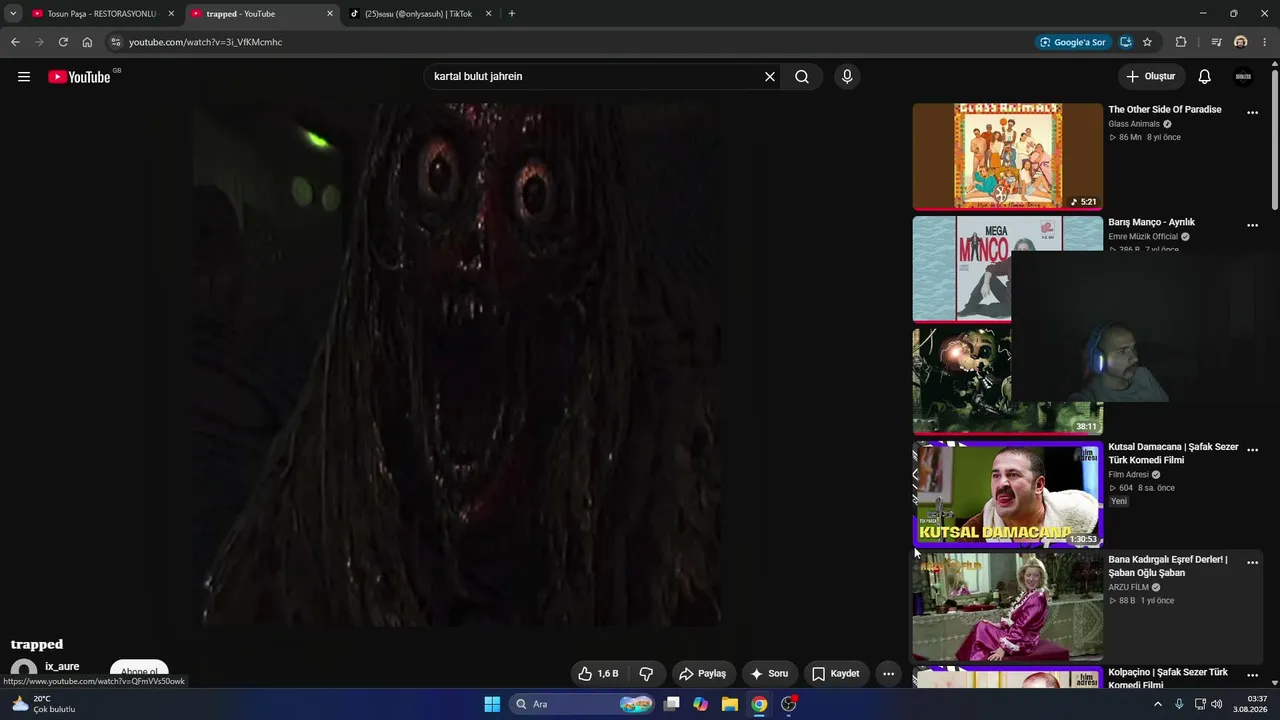Open the tab search dropdown arrow
The image size is (1280, 720).
(13, 14)
